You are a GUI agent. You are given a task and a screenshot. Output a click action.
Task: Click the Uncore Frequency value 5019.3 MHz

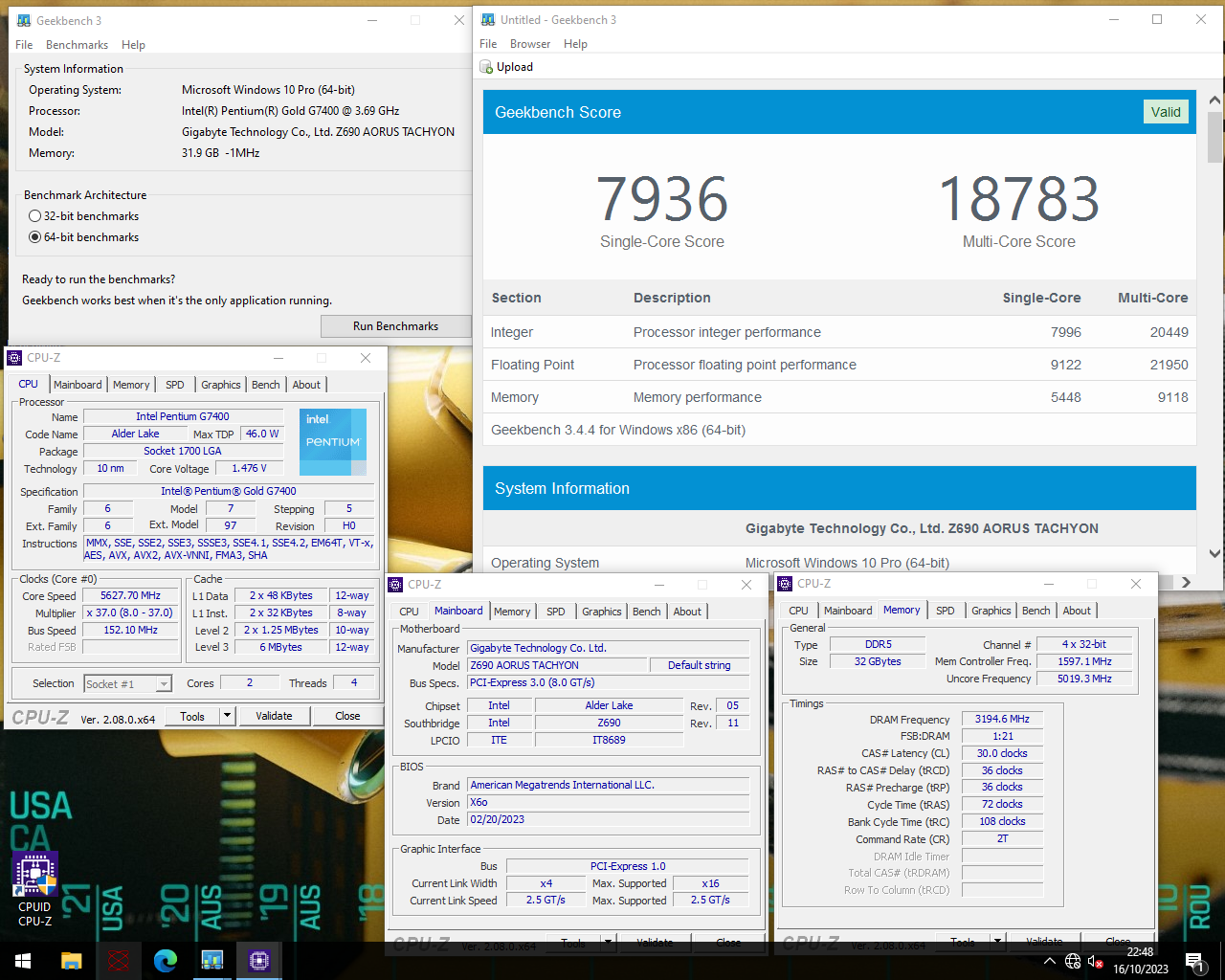pyautogui.click(x=1084, y=679)
